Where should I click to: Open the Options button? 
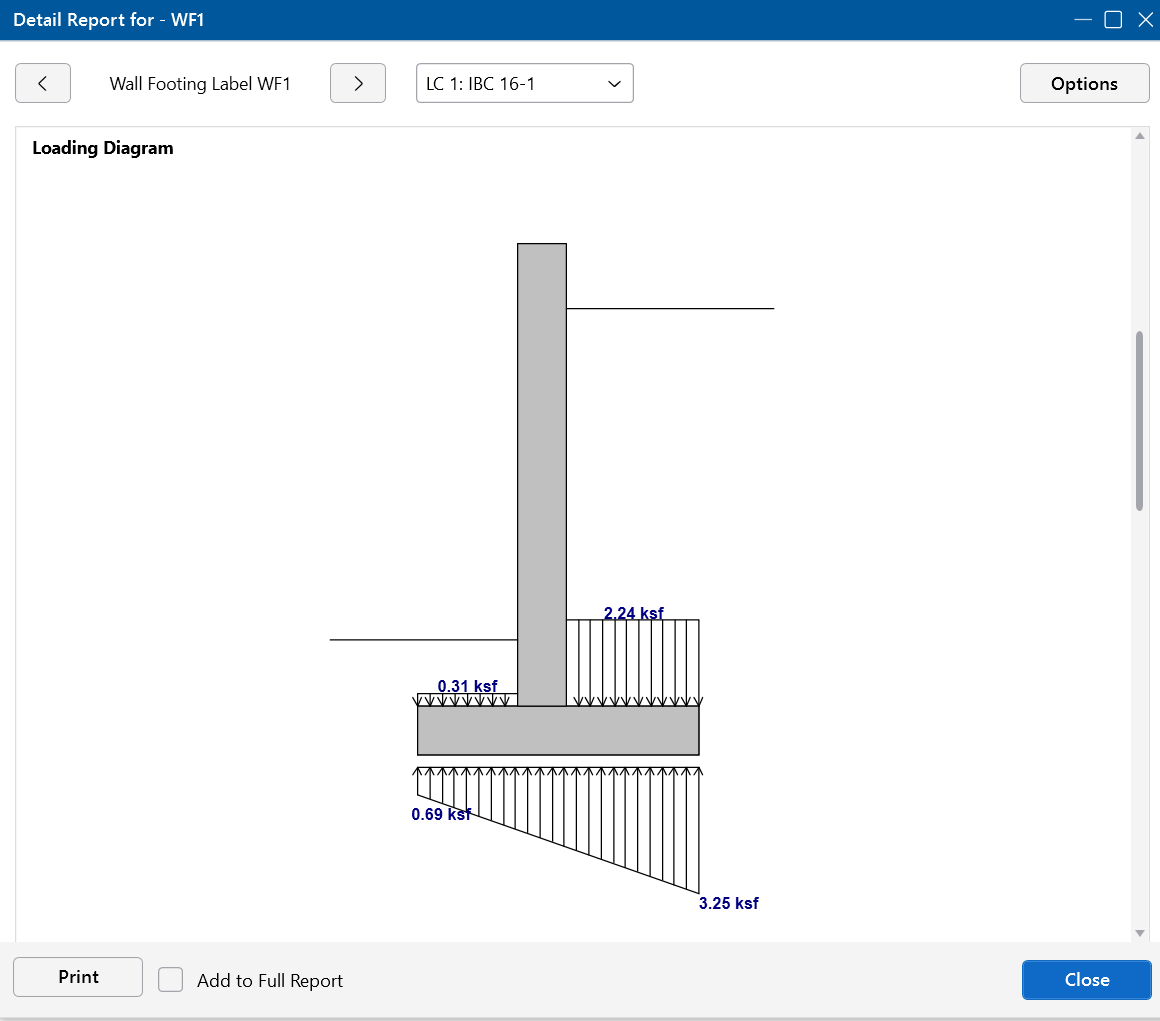pyautogui.click(x=1084, y=84)
